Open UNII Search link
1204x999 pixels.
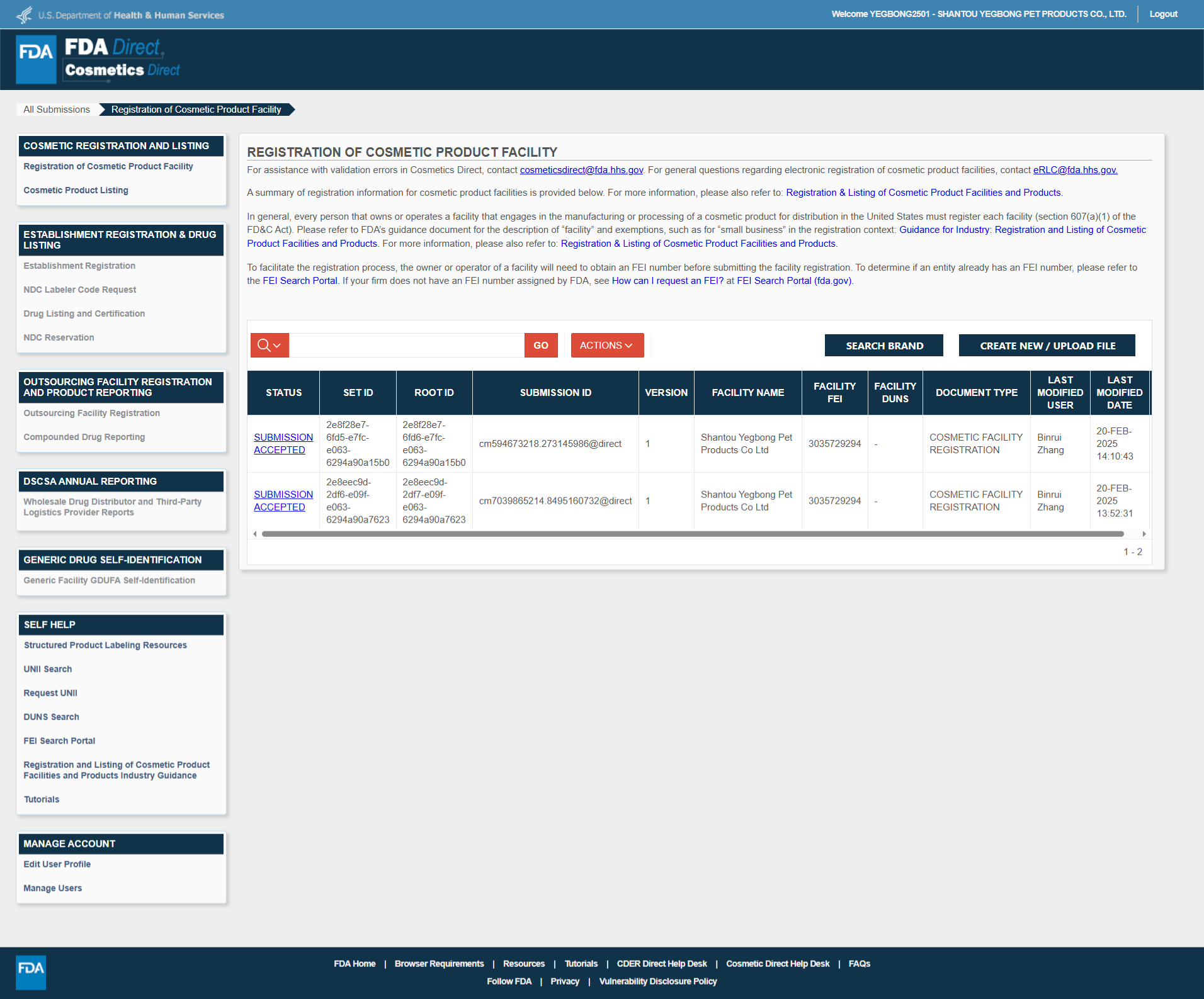tap(48, 669)
